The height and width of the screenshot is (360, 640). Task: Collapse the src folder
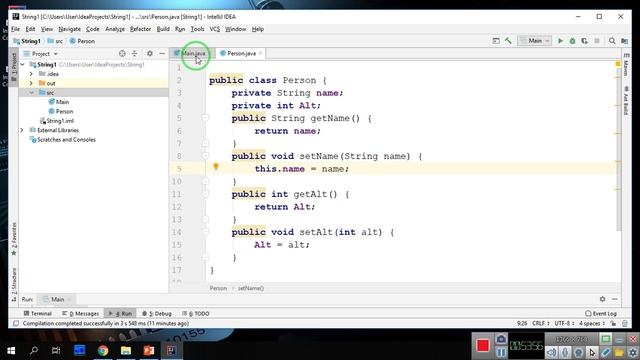tap(31, 93)
